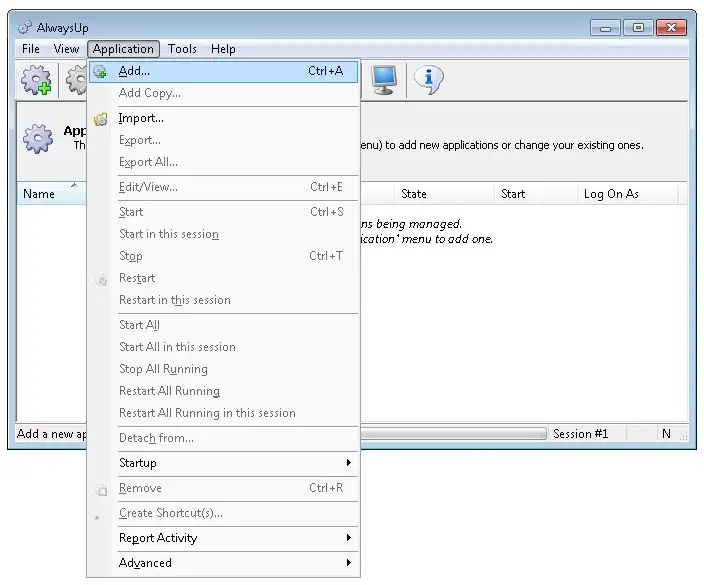Expand the Advanced submenu
Screen dimensions: 704x585
[x=224, y=563]
